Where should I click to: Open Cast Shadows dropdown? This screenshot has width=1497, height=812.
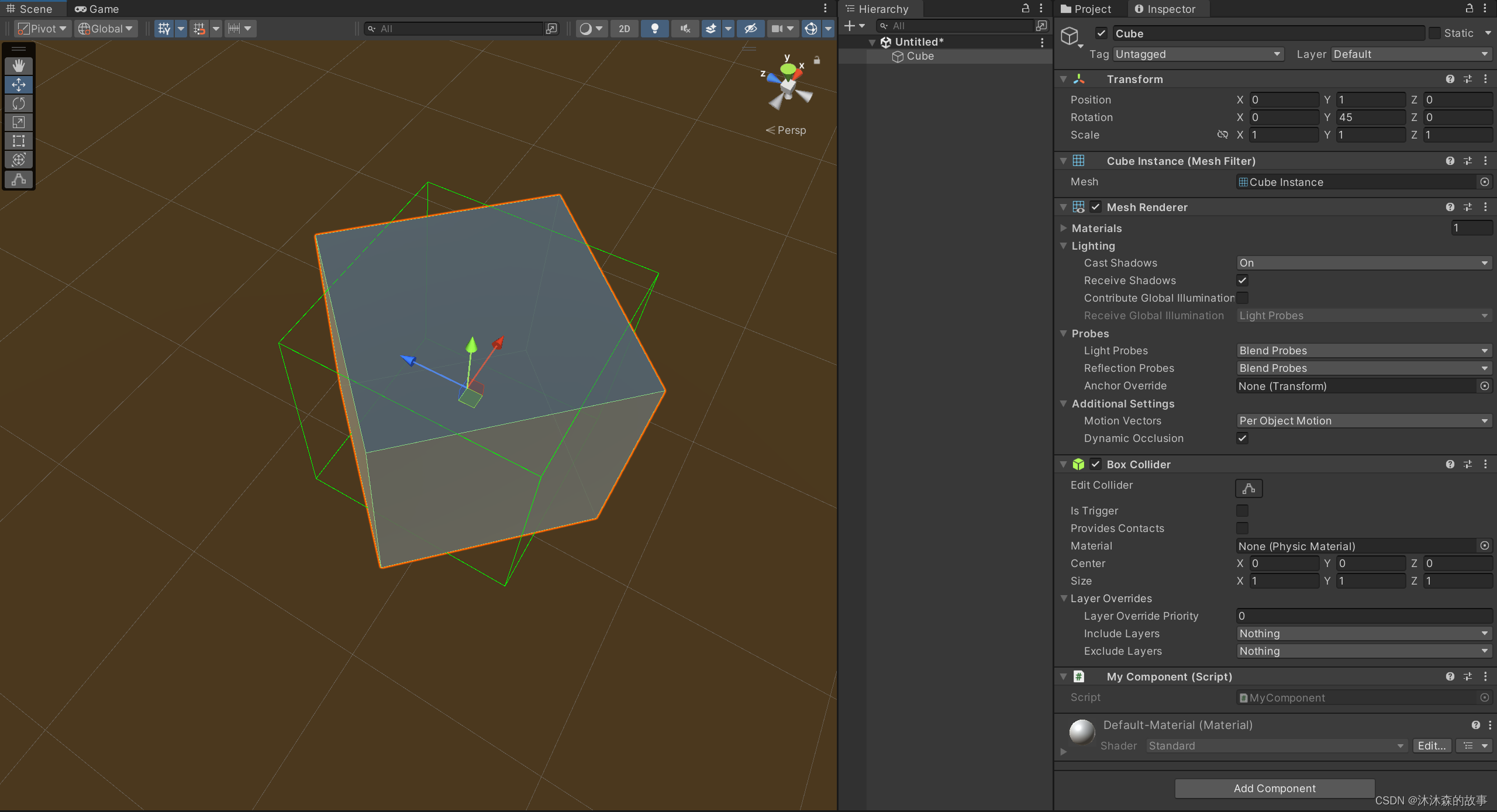[x=1363, y=263]
